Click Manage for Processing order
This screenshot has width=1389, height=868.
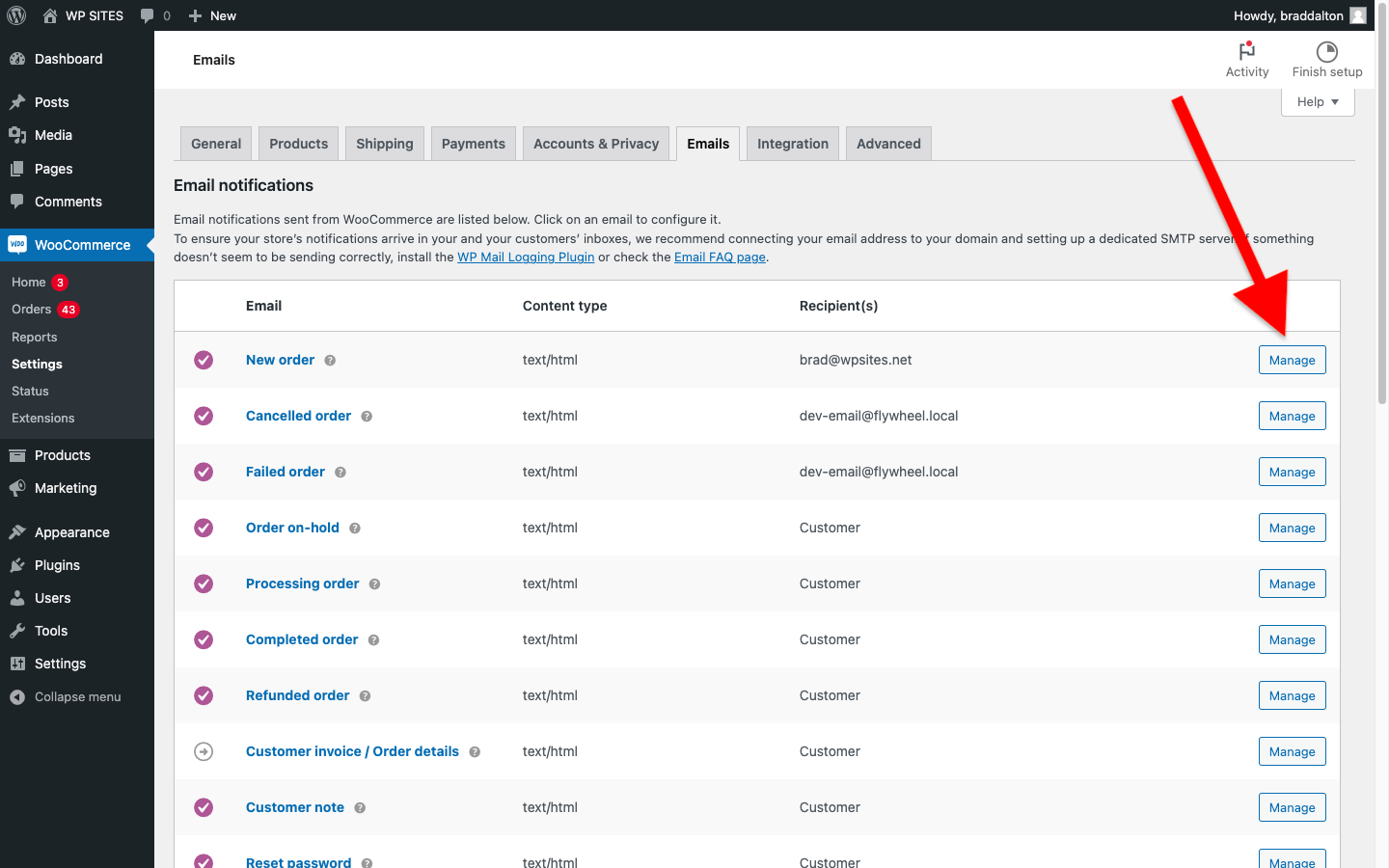[x=1292, y=583]
